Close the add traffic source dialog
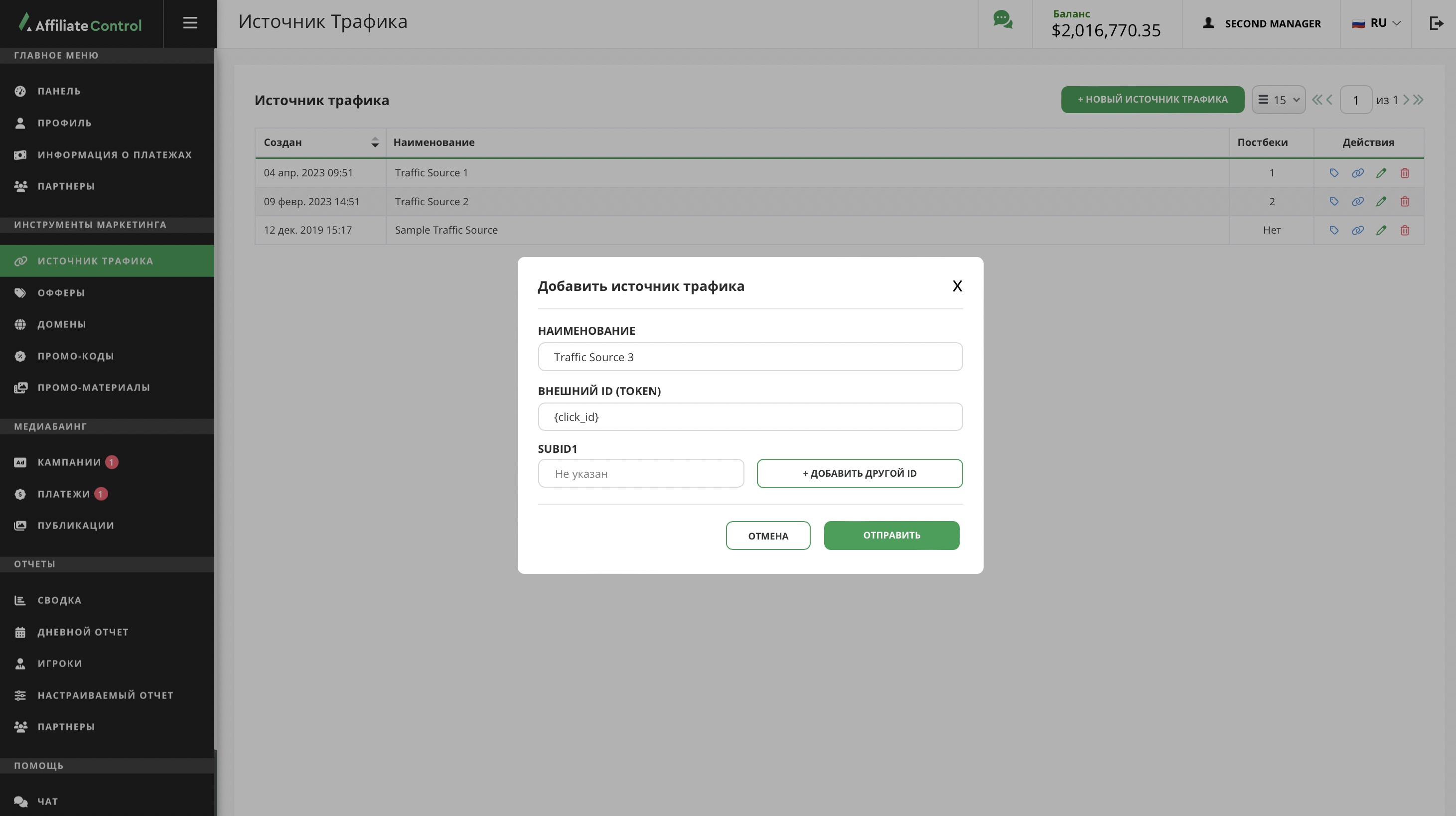The image size is (1456, 816). [x=957, y=286]
